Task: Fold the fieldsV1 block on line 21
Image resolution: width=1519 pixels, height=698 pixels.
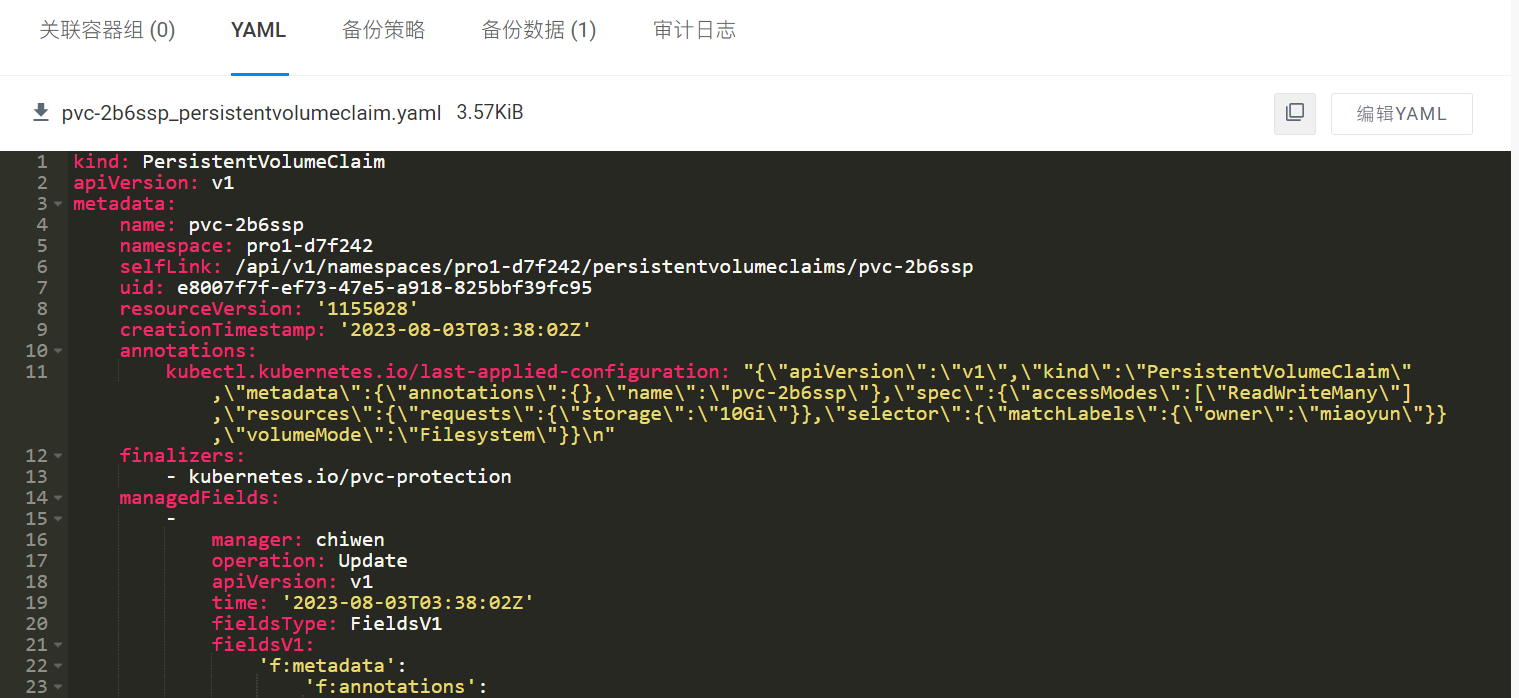Action: [58, 645]
